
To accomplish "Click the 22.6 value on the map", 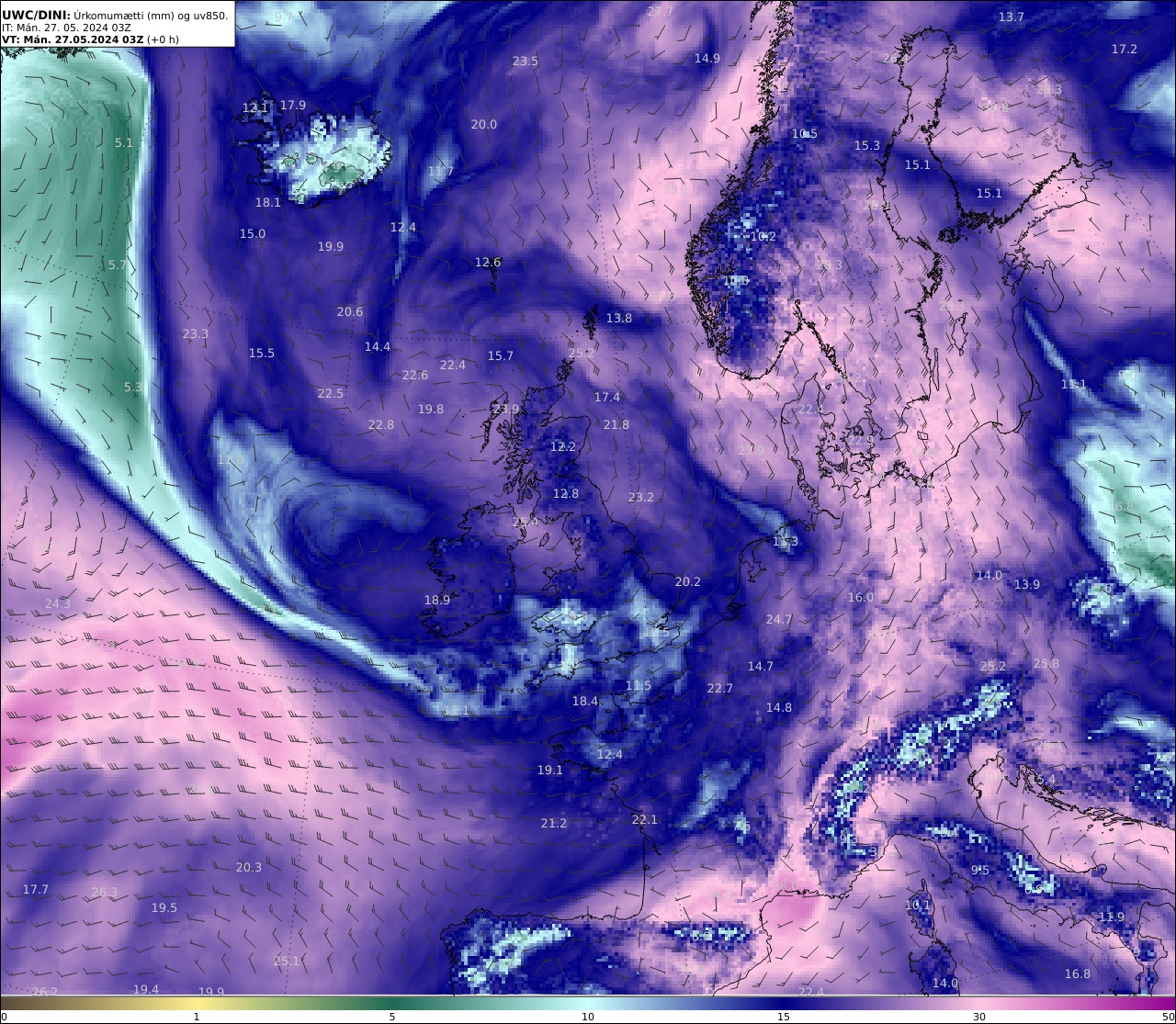I will tap(415, 375).
